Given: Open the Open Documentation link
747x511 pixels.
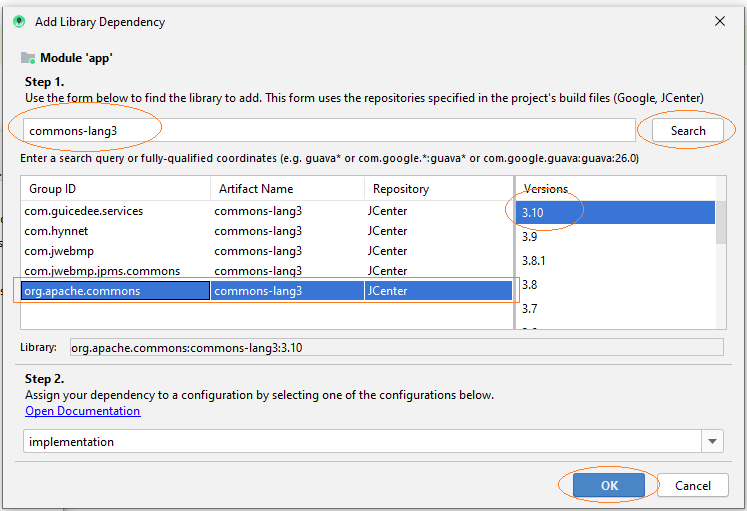Looking at the screenshot, I should coord(83,411).
